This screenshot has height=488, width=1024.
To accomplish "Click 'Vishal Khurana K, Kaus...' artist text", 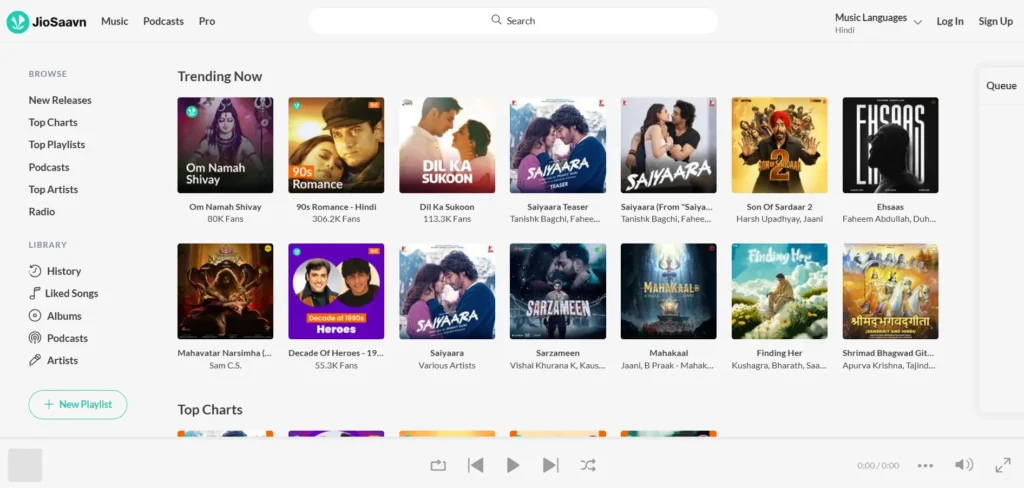I will 556,365.
